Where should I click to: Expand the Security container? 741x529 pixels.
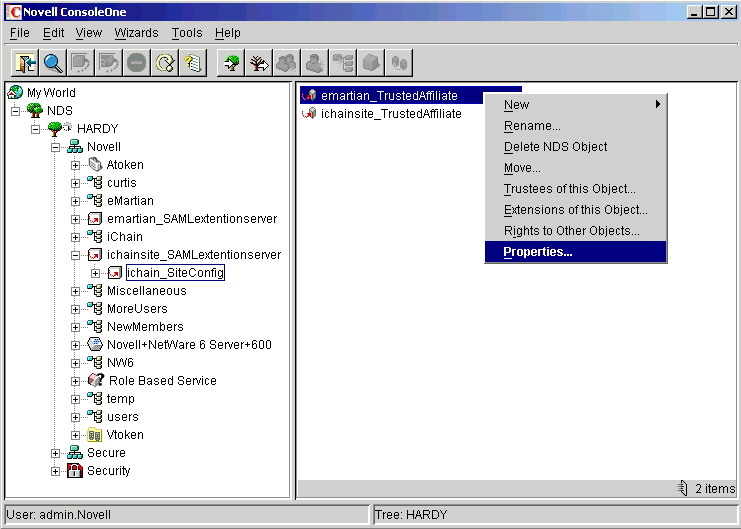click(55, 471)
